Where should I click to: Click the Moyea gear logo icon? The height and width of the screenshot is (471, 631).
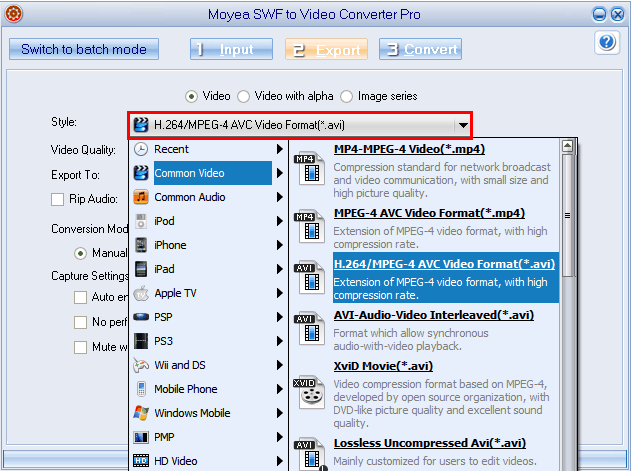(x=13, y=14)
